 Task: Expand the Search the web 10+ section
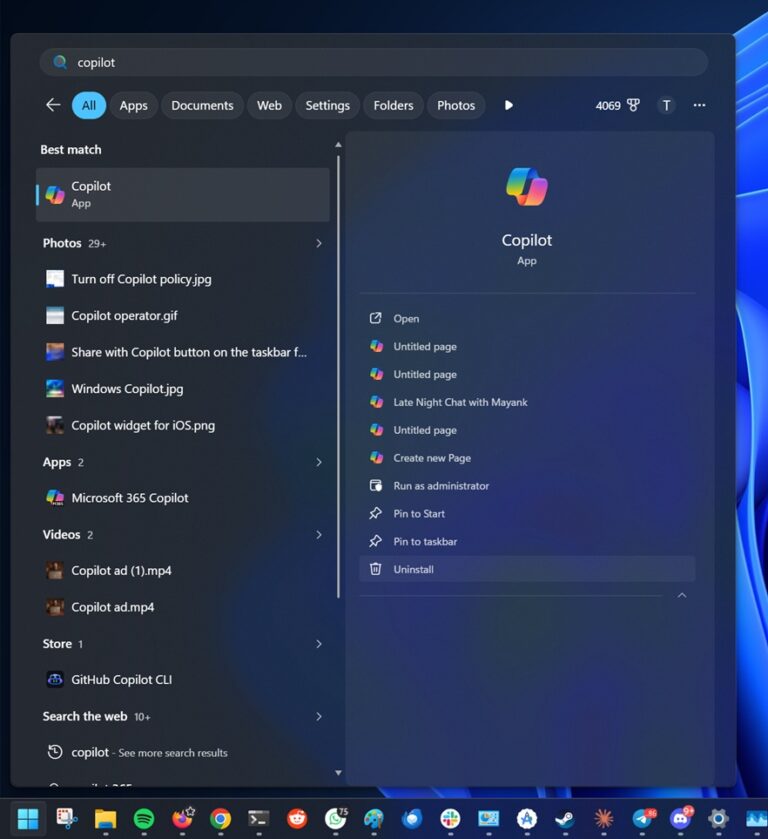(x=318, y=716)
